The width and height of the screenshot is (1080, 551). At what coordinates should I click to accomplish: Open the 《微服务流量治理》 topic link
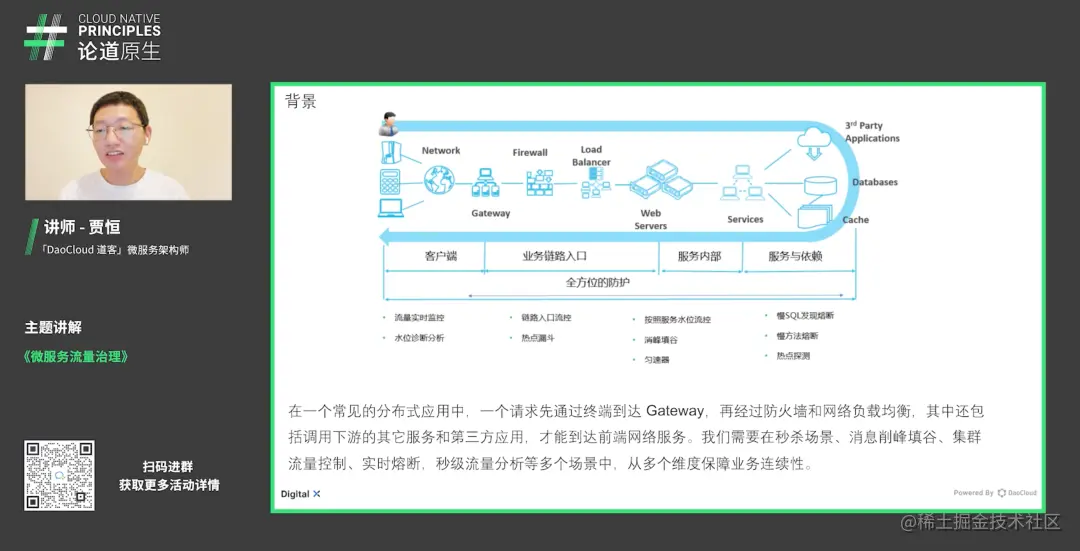[x=76, y=357]
